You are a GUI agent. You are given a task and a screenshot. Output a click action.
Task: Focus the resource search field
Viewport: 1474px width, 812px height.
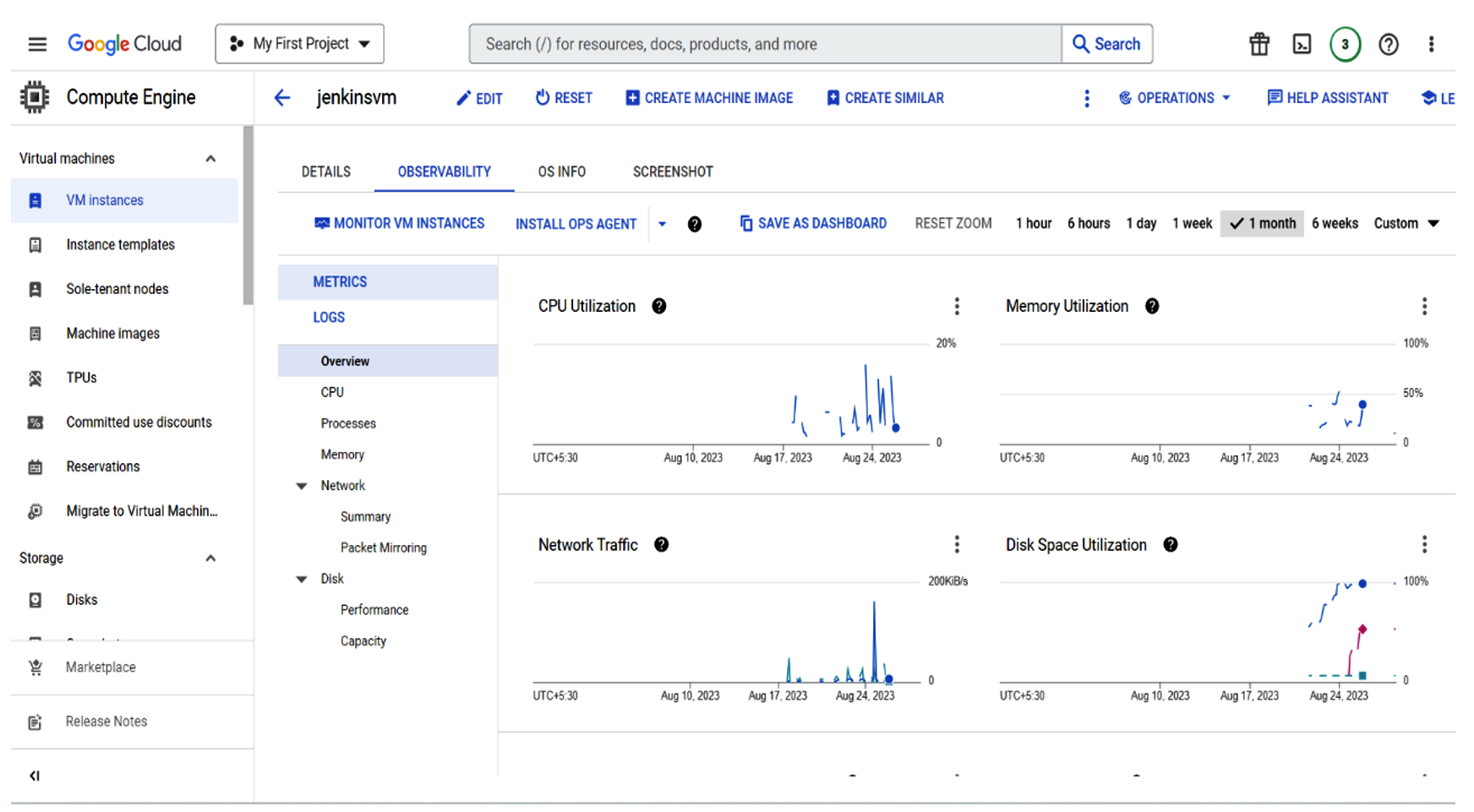coord(766,44)
